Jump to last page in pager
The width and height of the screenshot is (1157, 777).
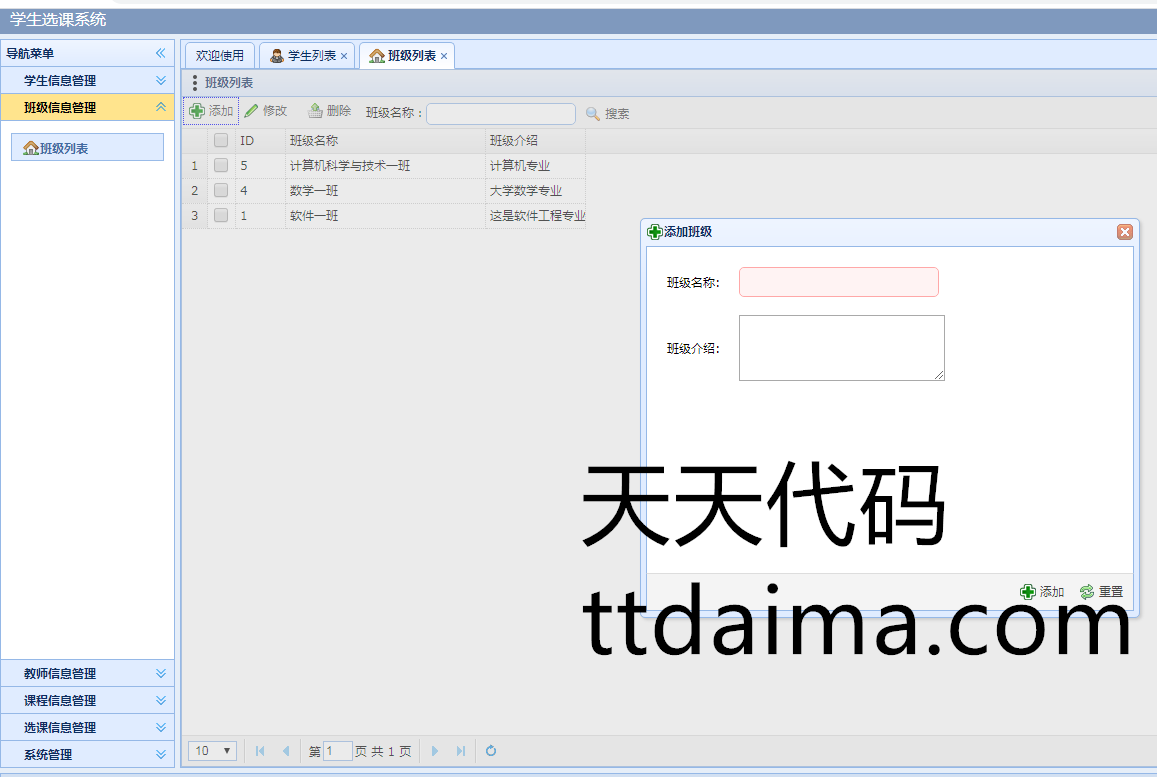(461, 751)
